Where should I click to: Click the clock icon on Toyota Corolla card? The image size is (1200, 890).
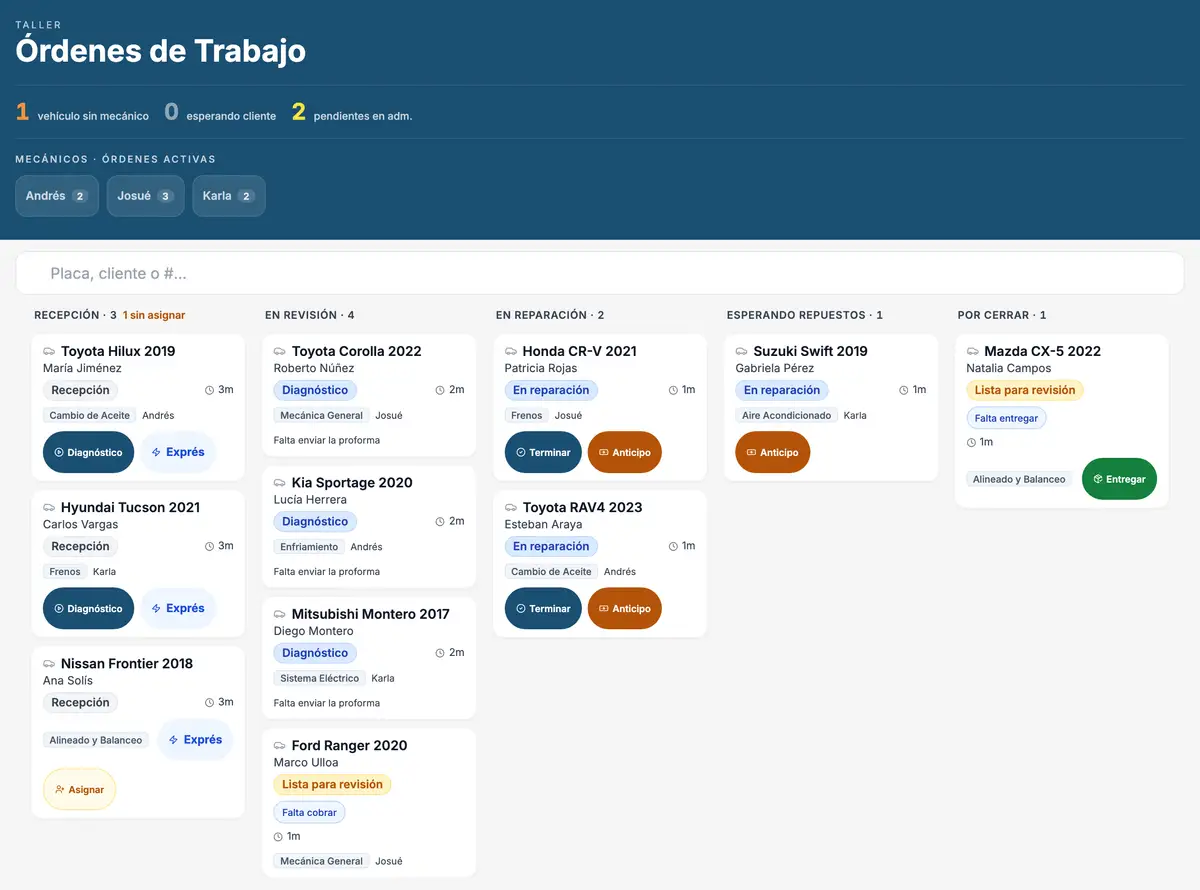point(440,390)
